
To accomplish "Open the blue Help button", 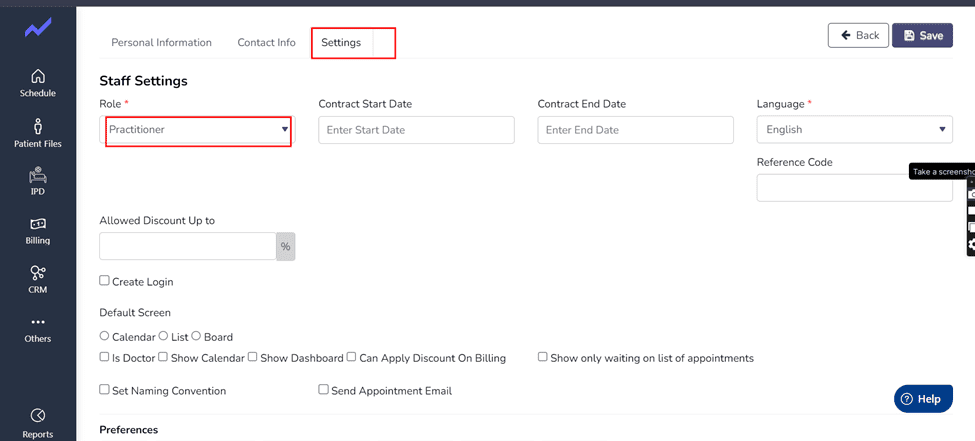I will (923, 399).
